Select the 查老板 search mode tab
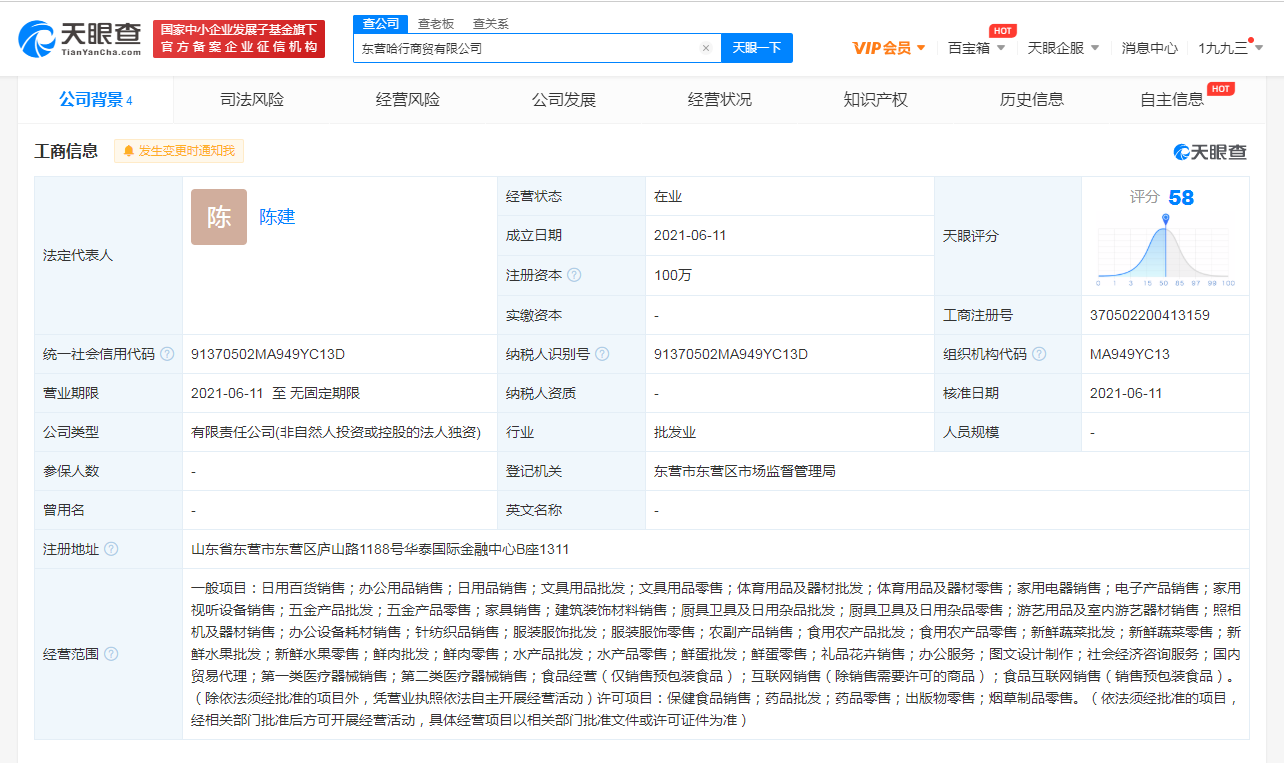Screen dimensions: 1284x763 (x=435, y=23)
